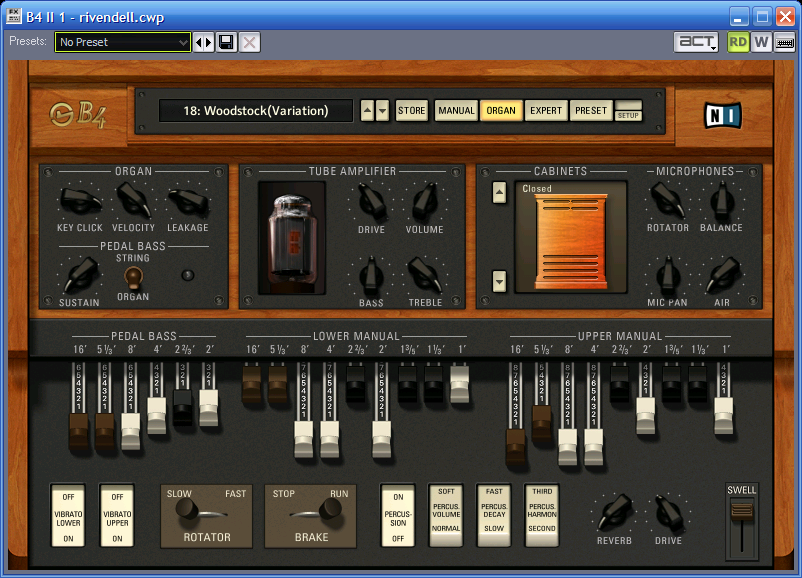Image resolution: width=802 pixels, height=578 pixels.
Task: Step to next program with down arrow
Action: click(382, 110)
